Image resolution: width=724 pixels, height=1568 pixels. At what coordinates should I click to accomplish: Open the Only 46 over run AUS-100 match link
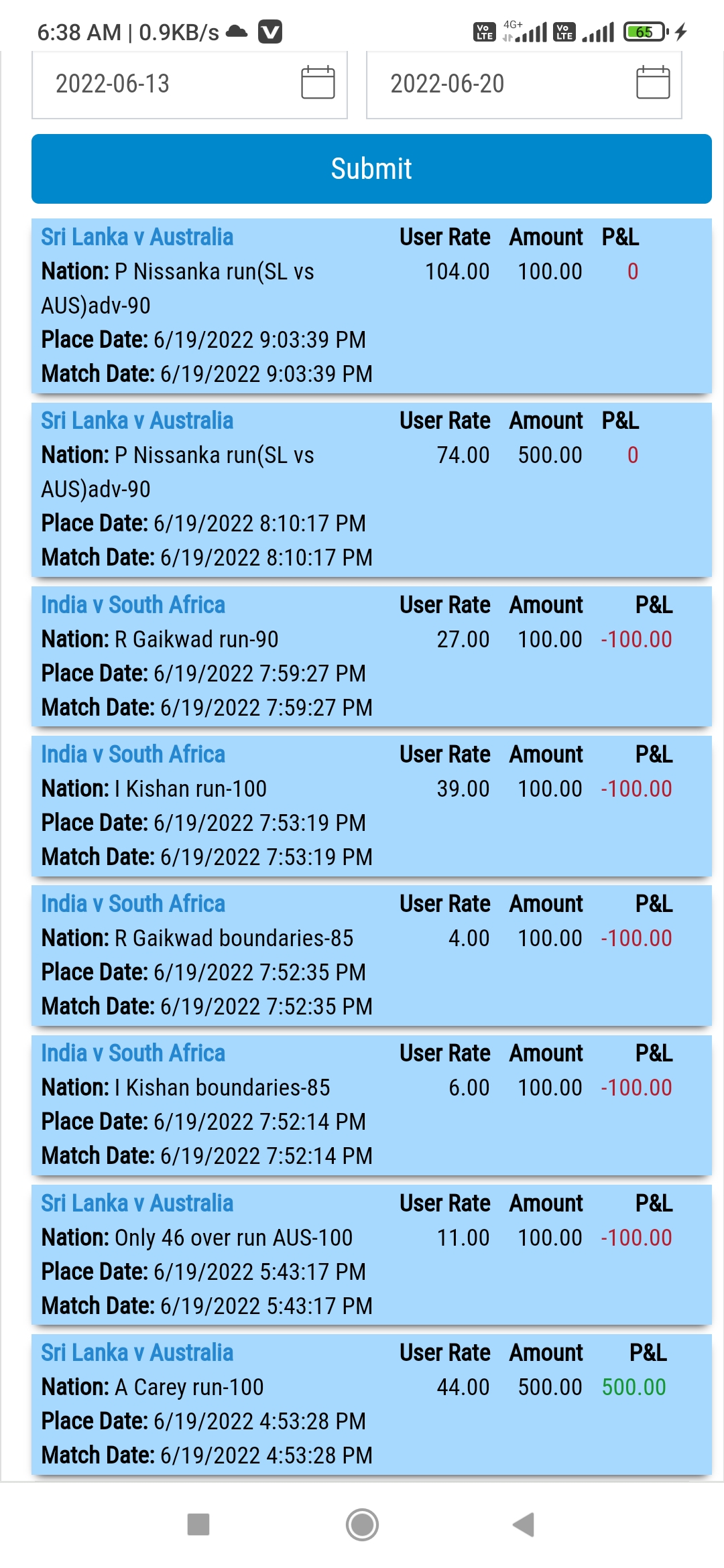137,1203
